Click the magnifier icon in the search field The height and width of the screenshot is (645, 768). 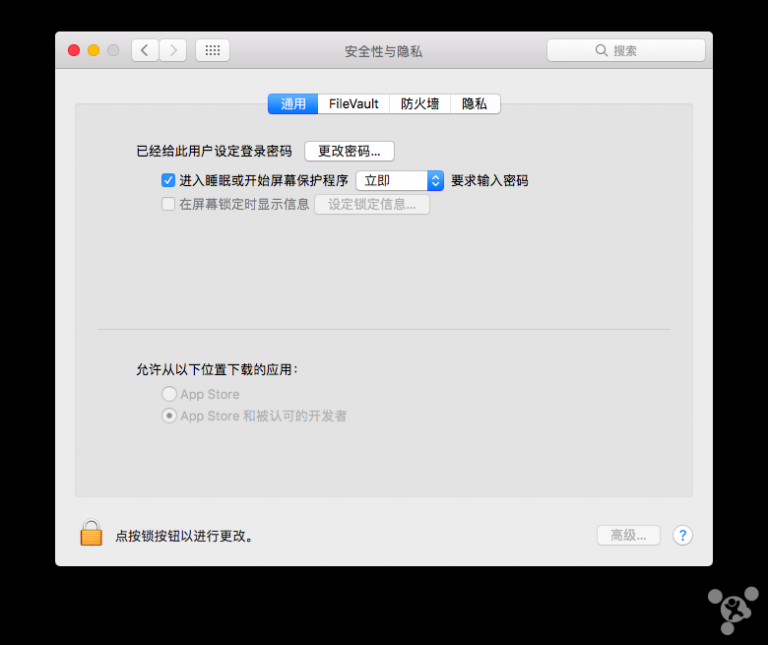tap(601, 50)
